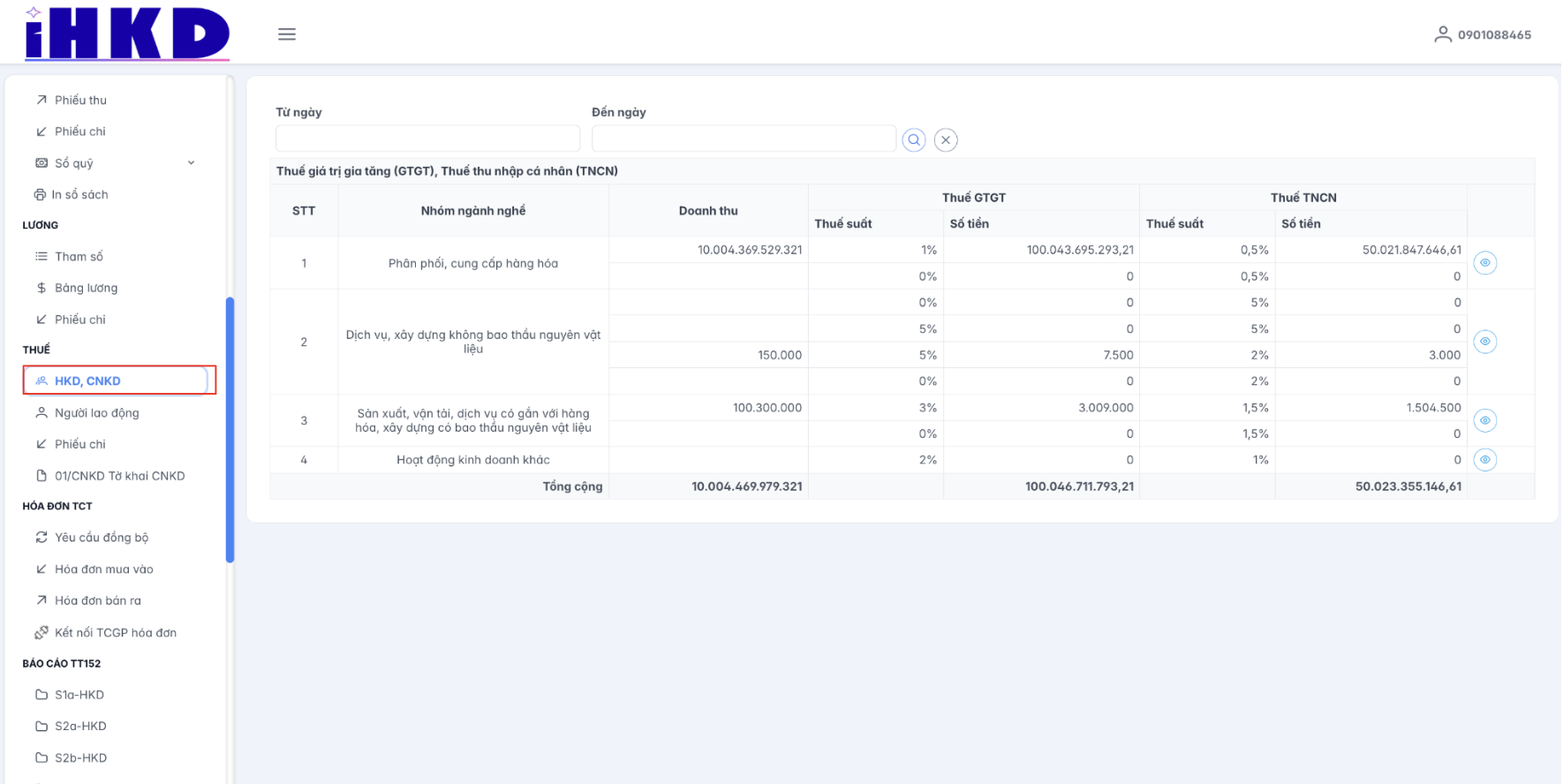The height and width of the screenshot is (784, 1563).
Task: Click eye icon for Hoạt động kinh doanh khác
Action: 1485,460
